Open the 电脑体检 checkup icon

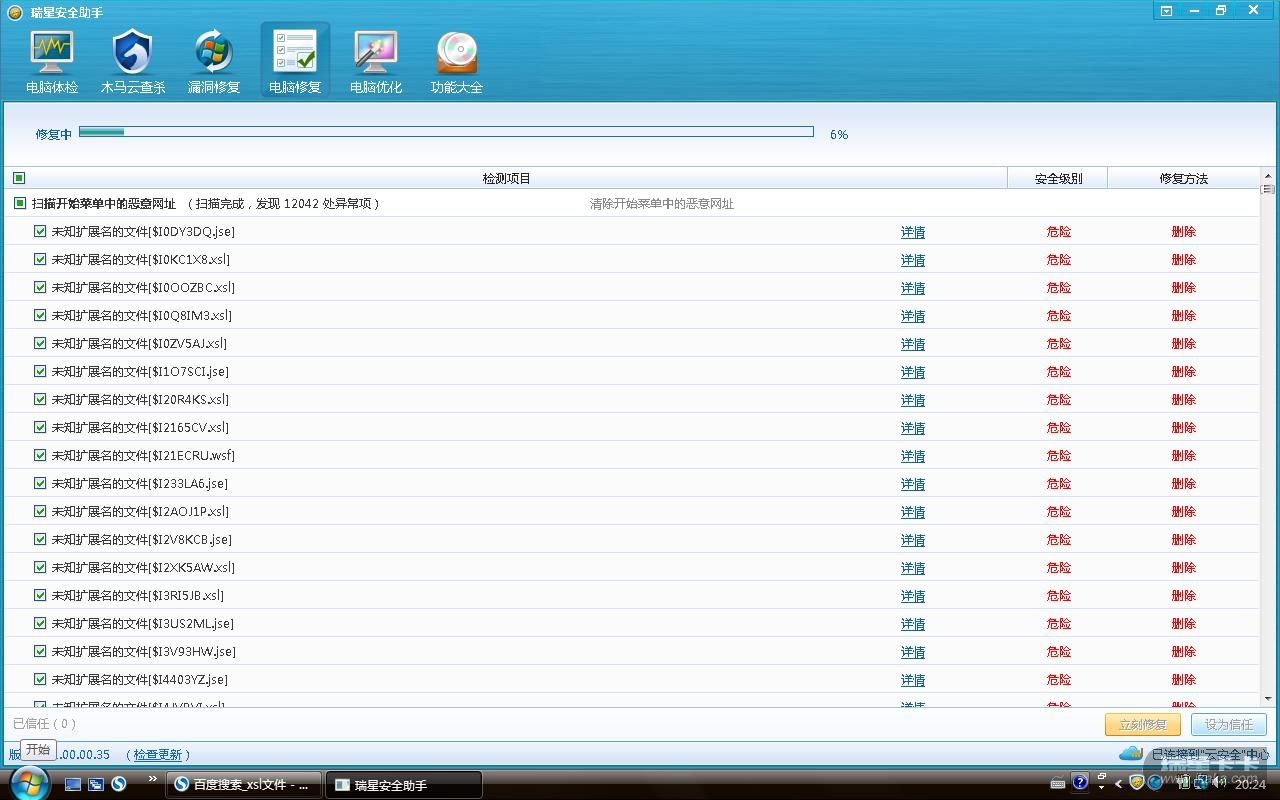(52, 62)
